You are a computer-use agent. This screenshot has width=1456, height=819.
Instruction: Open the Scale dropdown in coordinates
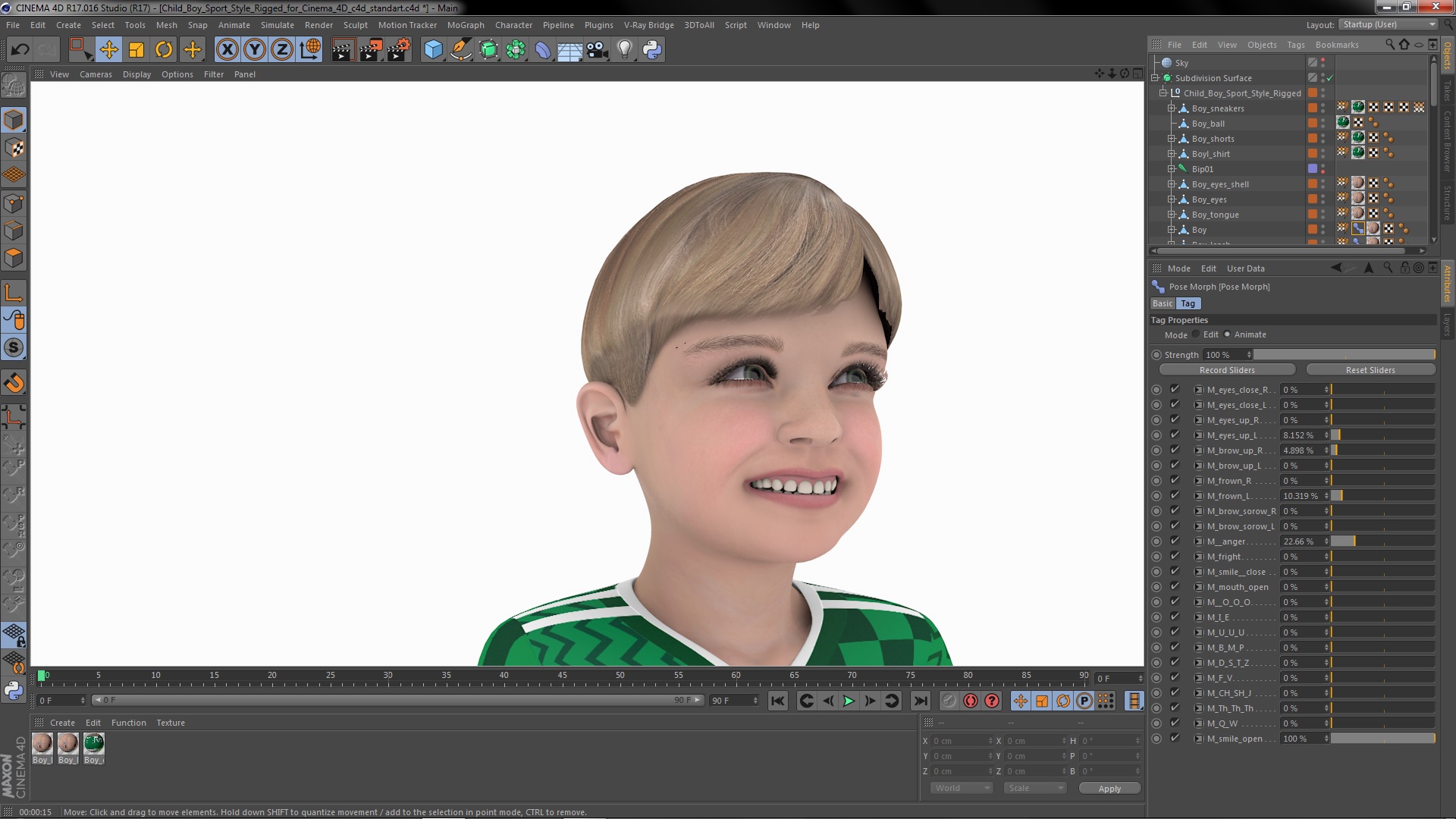tap(1035, 788)
